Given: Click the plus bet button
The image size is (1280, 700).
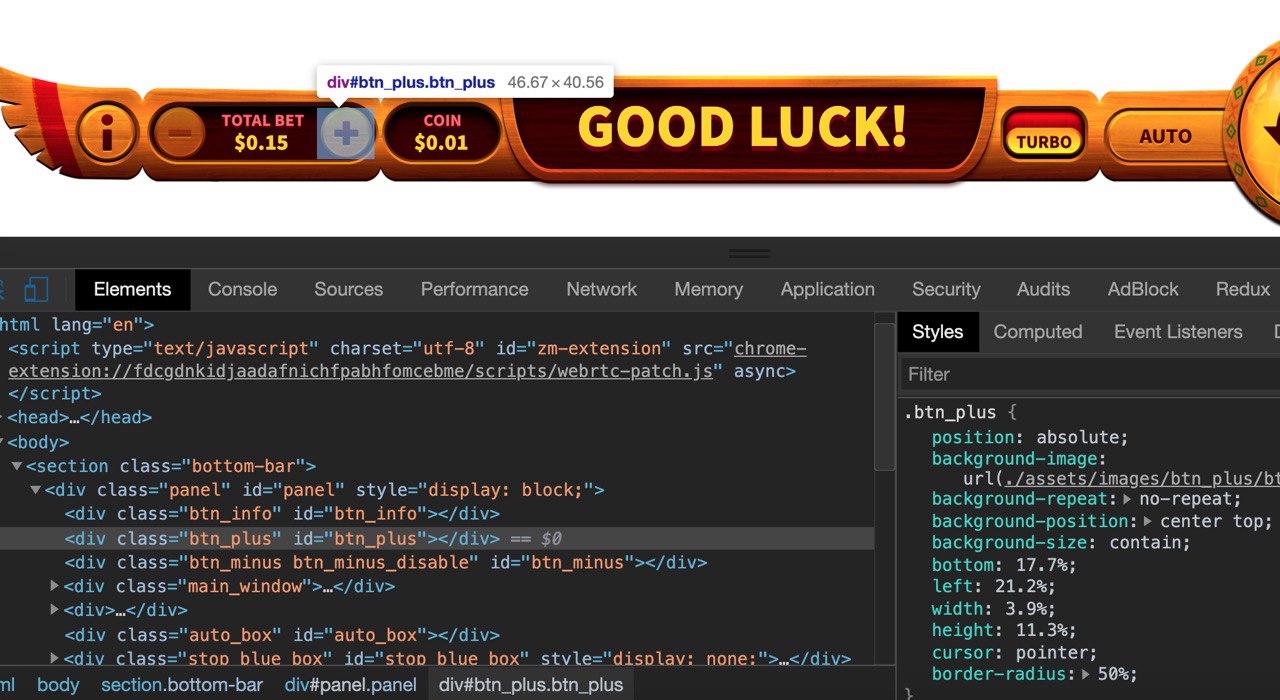Looking at the screenshot, I should pos(346,133).
